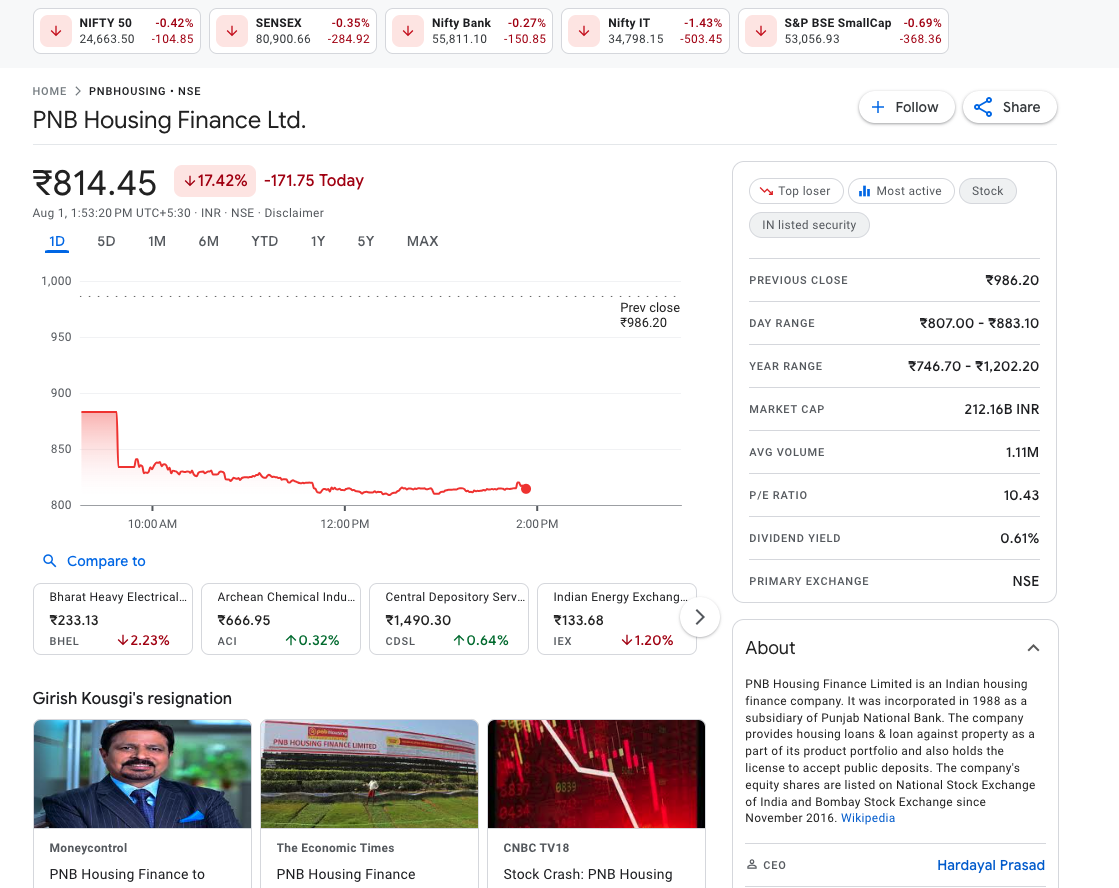This screenshot has height=888, width=1119.
Task: Click the Prev close ₹986.20 chart label
Action: click(x=649, y=315)
